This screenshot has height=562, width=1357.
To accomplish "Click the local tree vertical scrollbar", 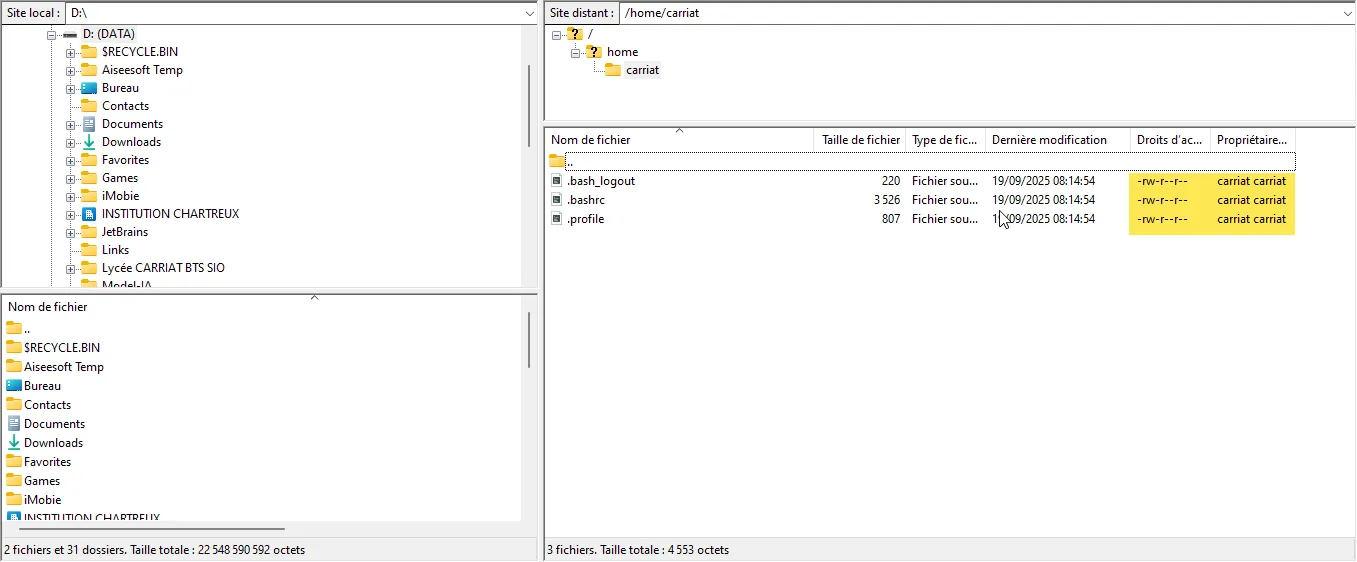I will tap(529, 105).
